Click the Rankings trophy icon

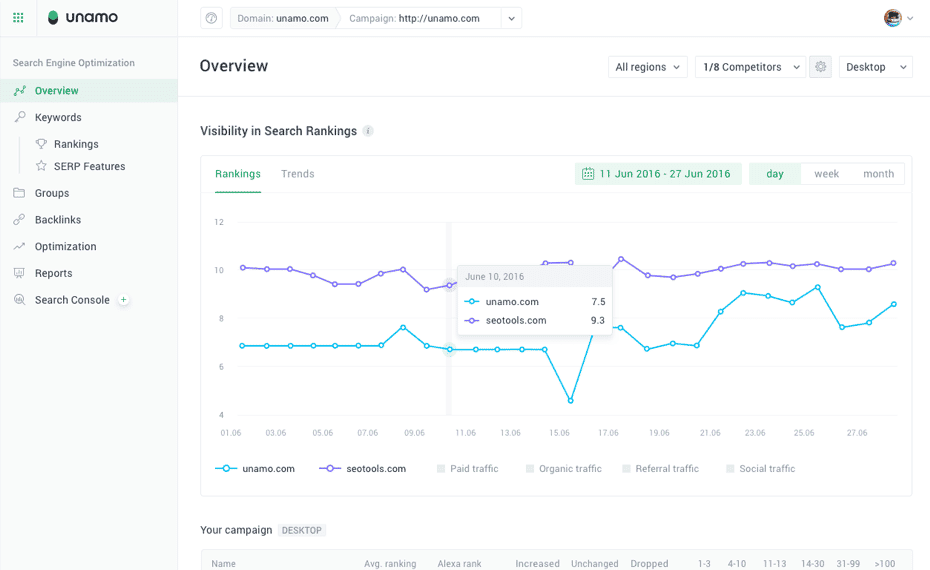41,144
